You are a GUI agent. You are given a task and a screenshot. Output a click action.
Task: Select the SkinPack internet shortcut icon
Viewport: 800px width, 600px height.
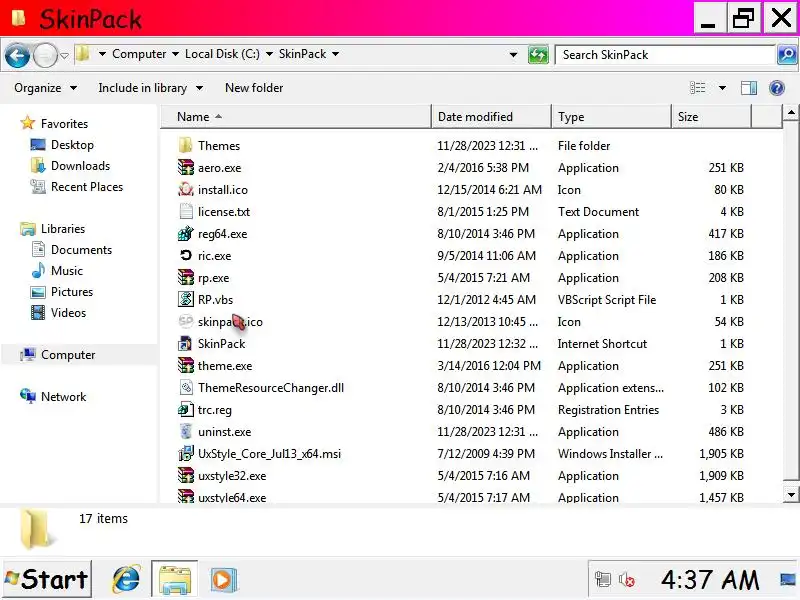tap(186, 343)
